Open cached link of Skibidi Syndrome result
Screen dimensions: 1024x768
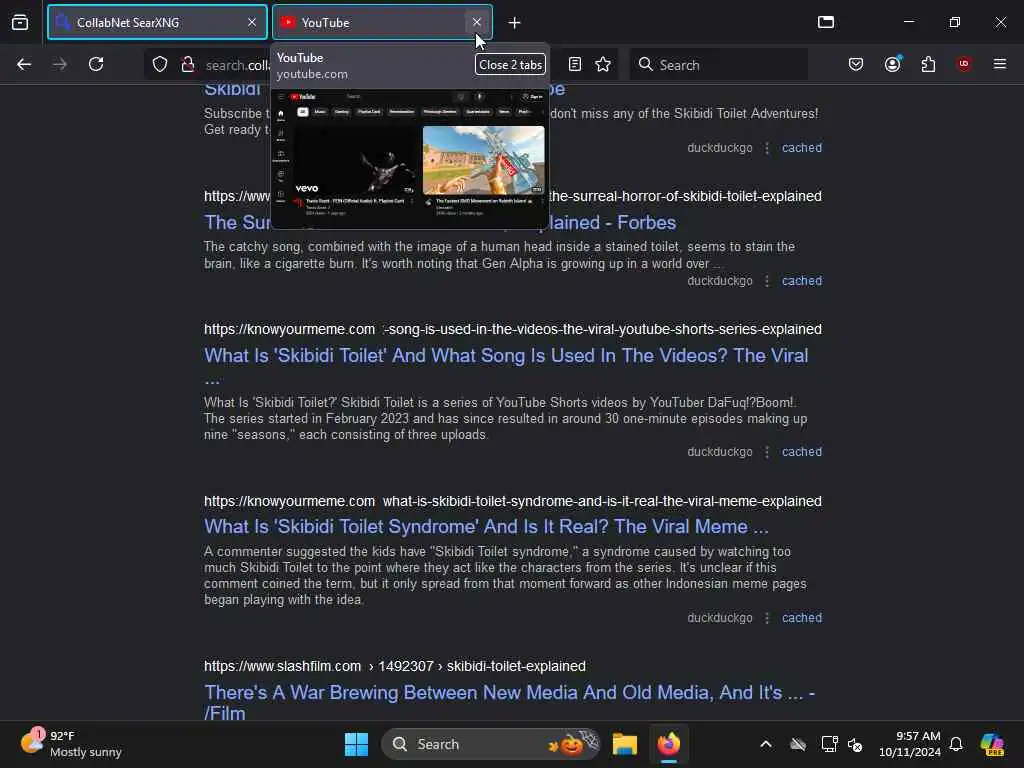[802, 618]
